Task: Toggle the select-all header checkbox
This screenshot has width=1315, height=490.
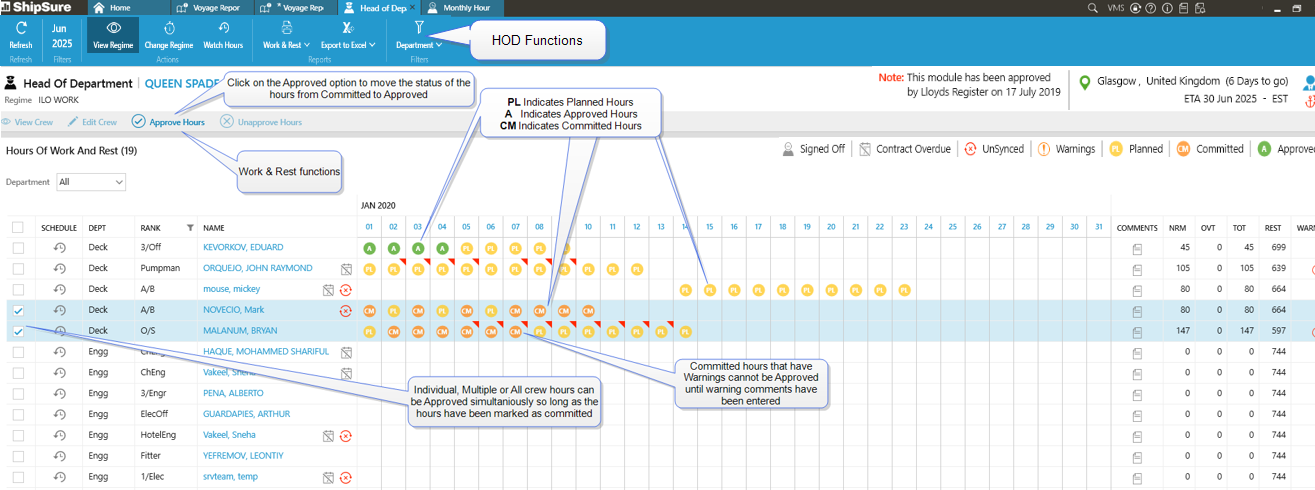Action: pyautogui.click(x=20, y=227)
